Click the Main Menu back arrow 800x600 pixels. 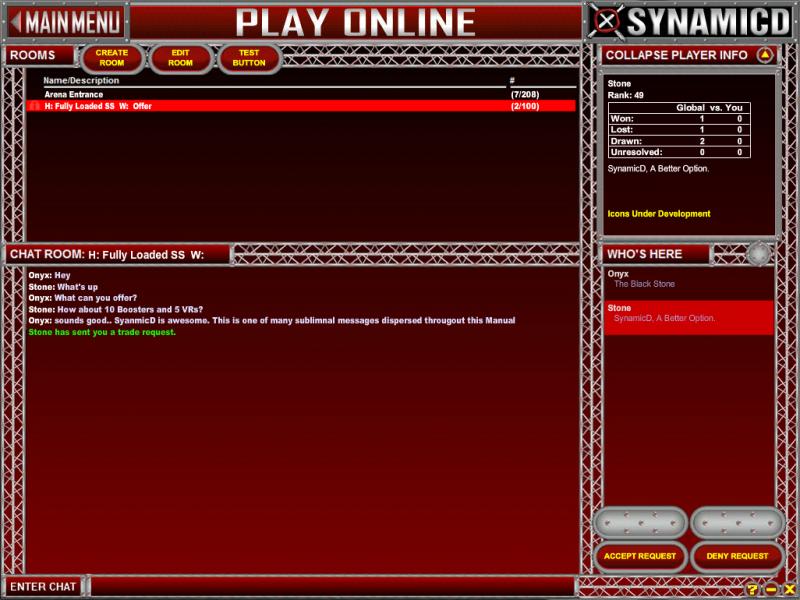pyautogui.click(x=16, y=21)
